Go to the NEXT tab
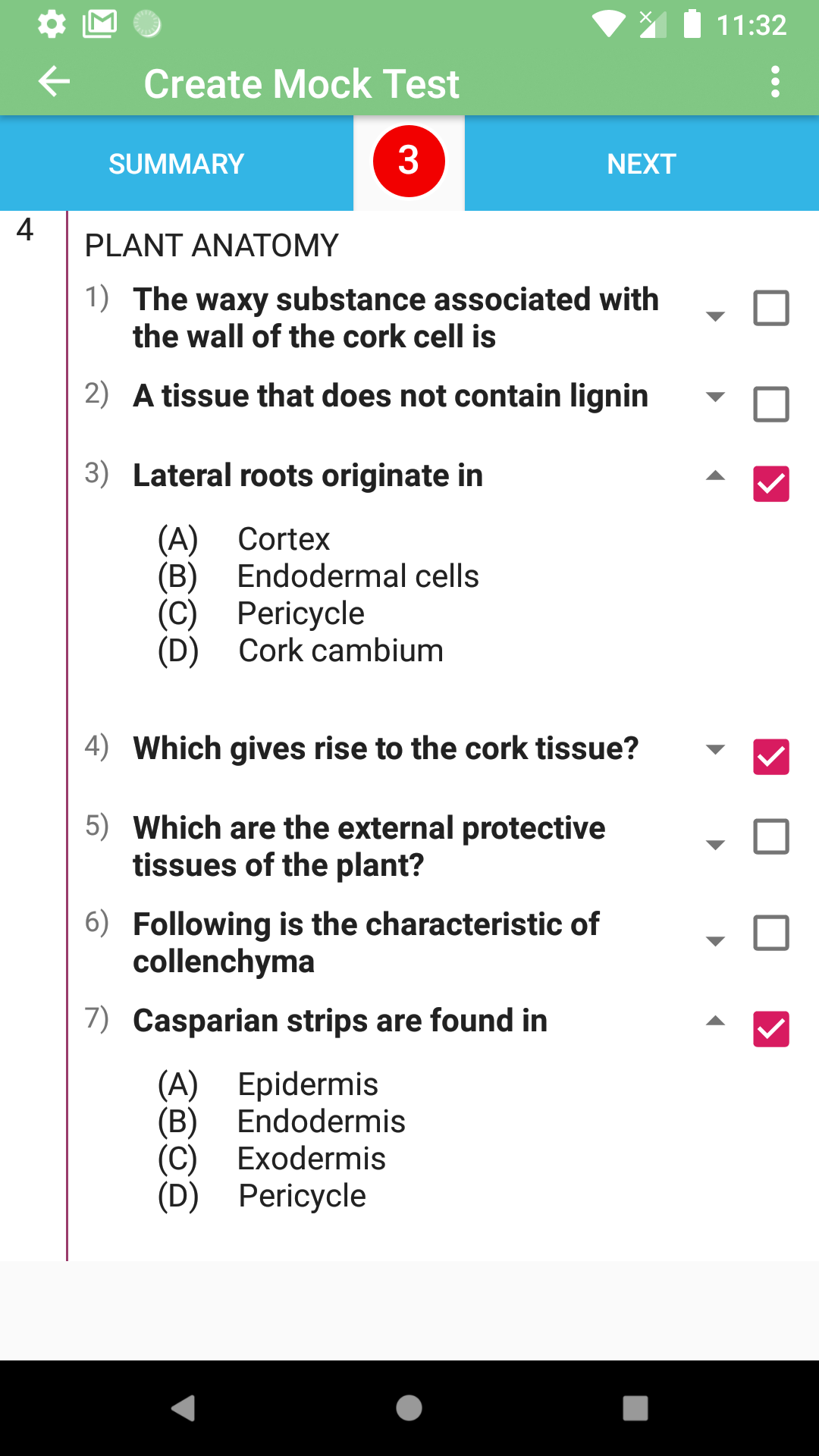The height and width of the screenshot is (1456, 819). [642, 164]
